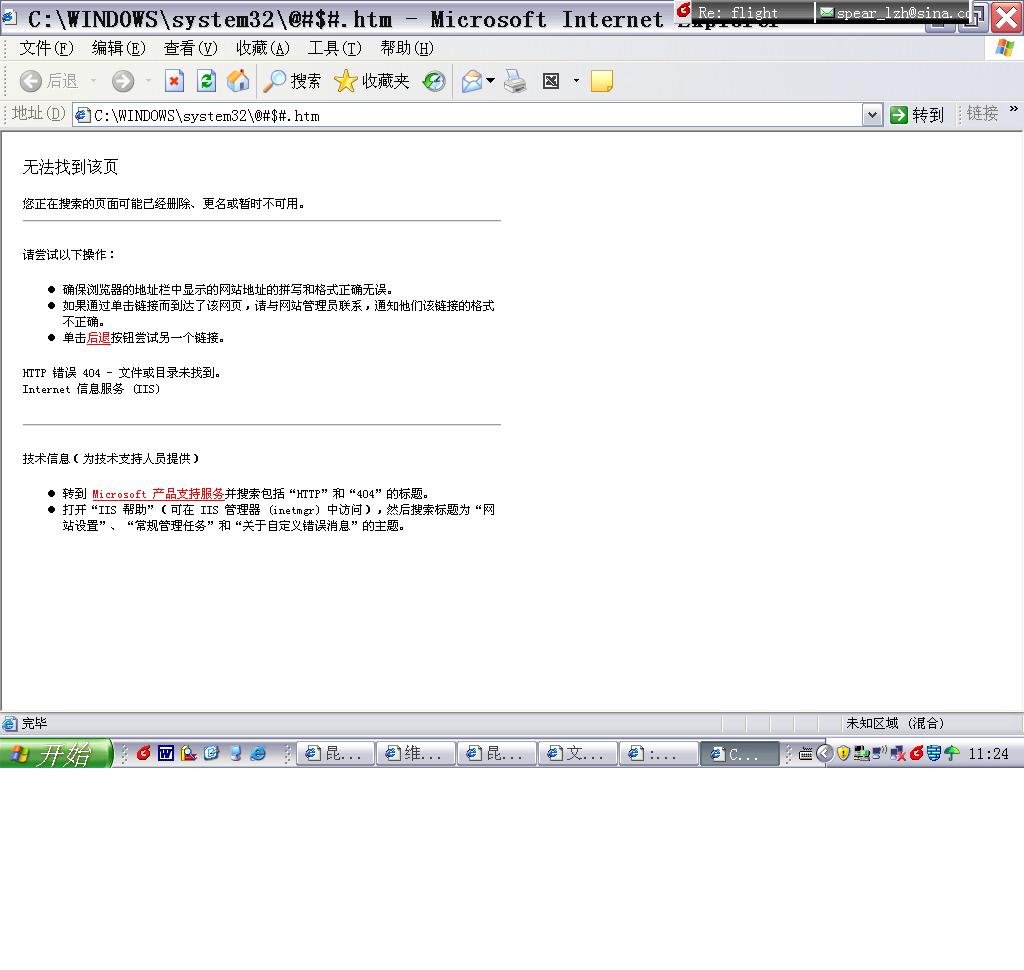Click the Forward arrow button
Screen dimensions: 1024x970
(123, 81)
